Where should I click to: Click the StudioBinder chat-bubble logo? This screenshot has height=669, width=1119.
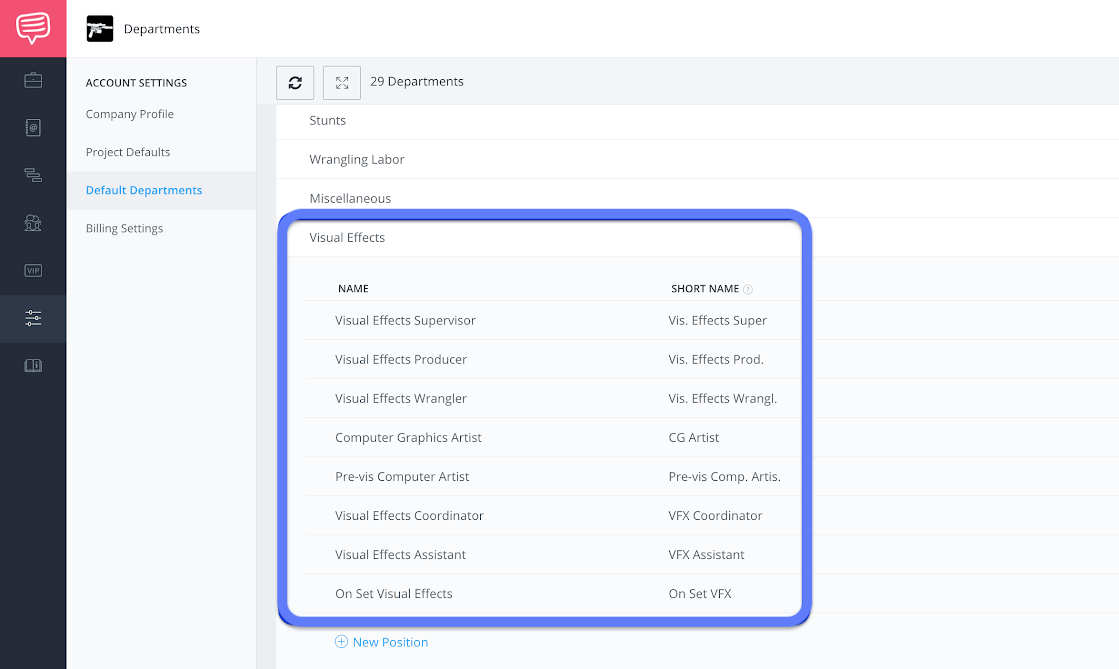point(33,29)
